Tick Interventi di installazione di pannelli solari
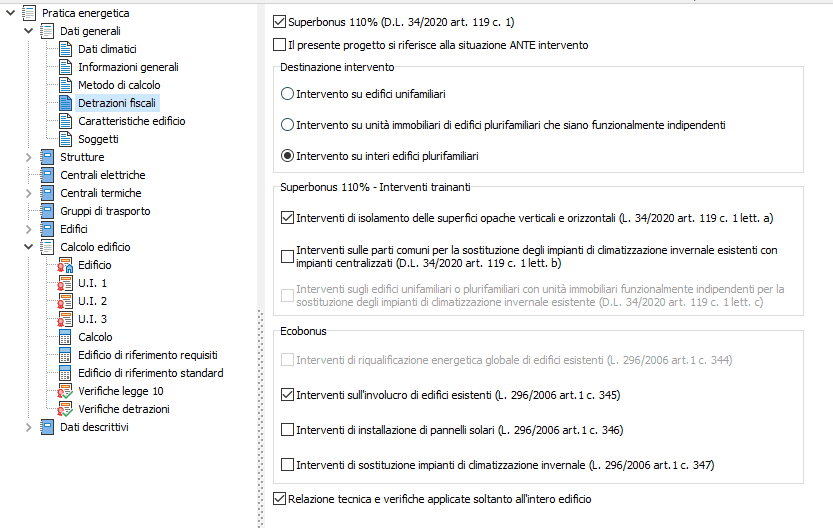This screenshot has height=528, width=833. coord(287,430)
